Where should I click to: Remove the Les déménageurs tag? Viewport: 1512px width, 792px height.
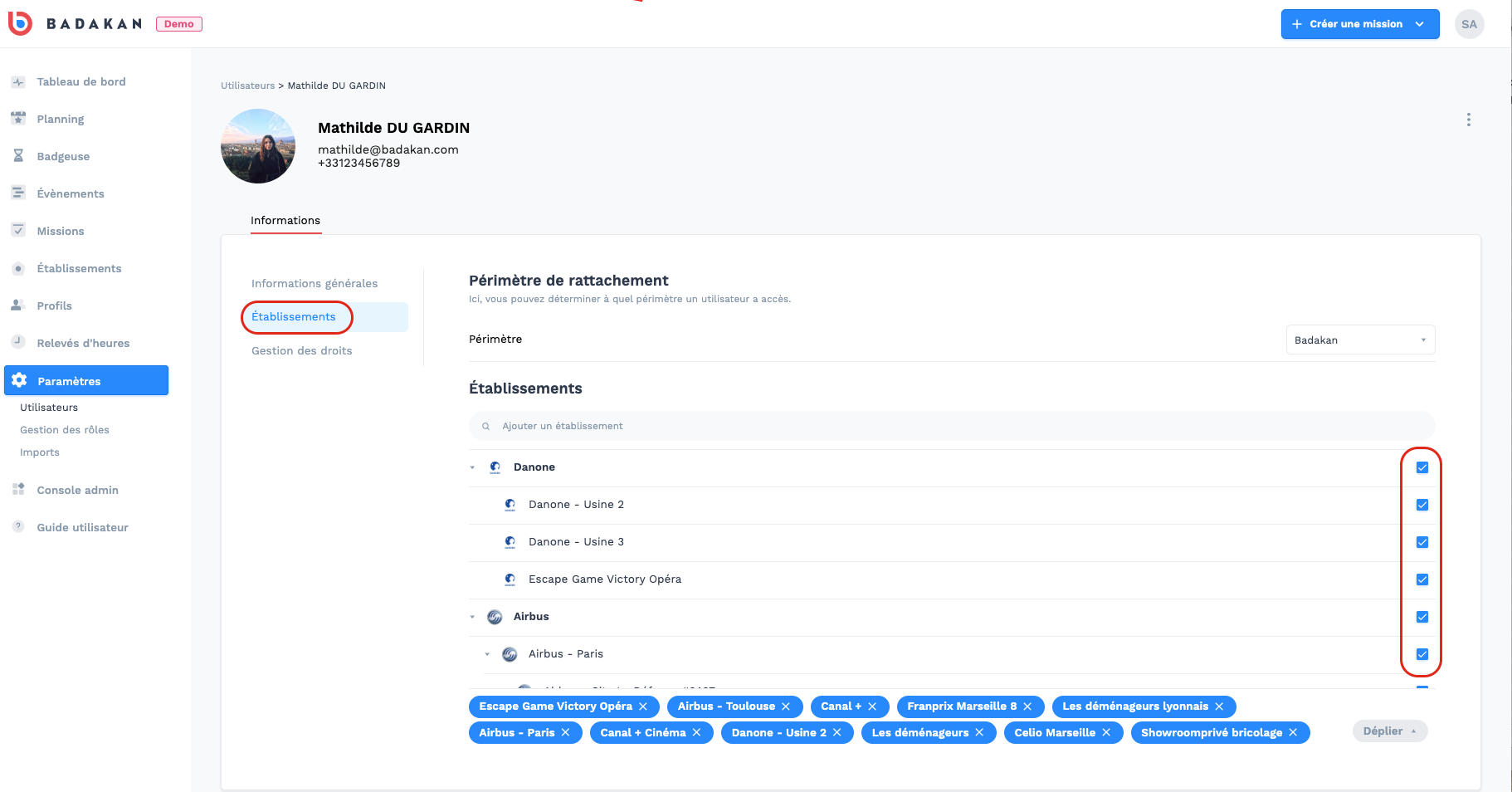[979, 732]
